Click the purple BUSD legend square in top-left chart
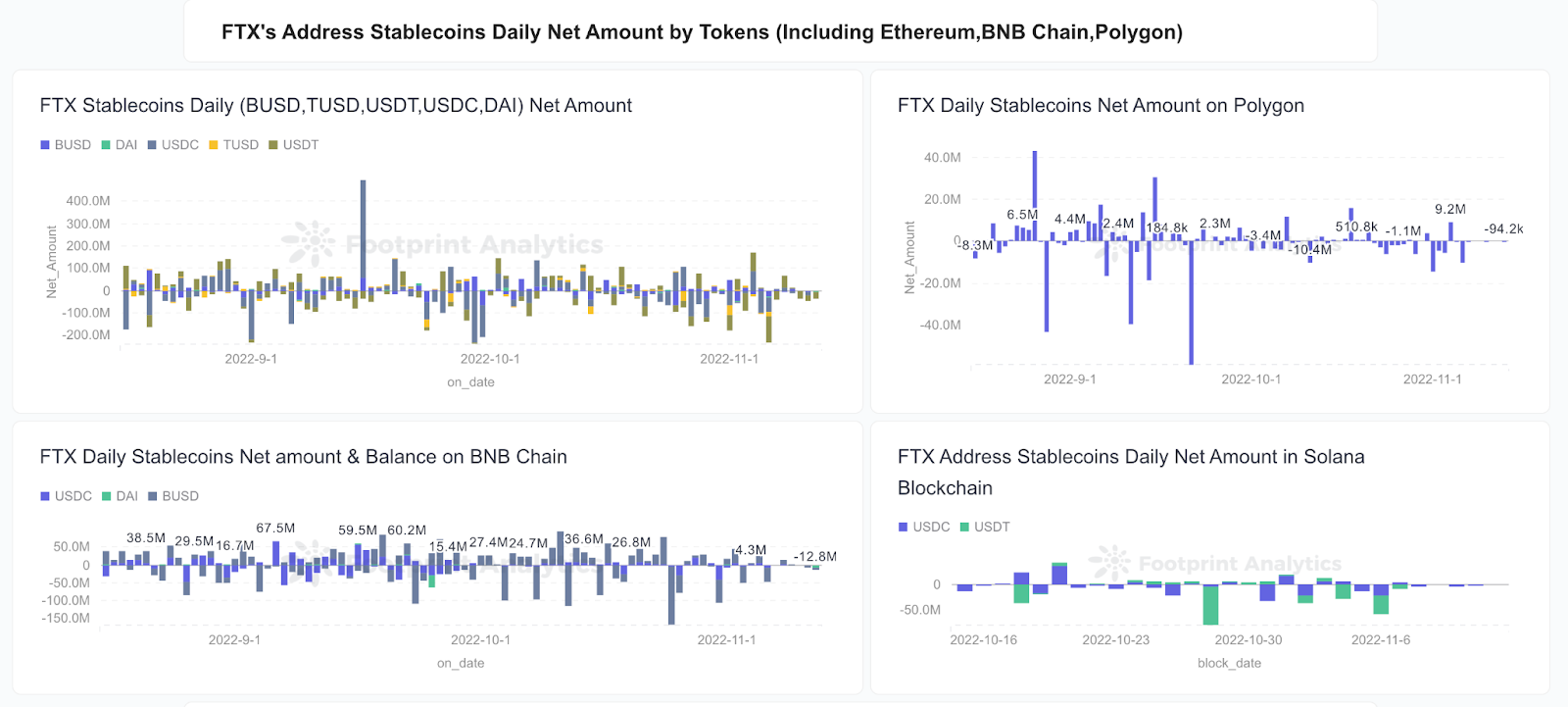The width and height of the screenshot is (1568, 707). 45,145
